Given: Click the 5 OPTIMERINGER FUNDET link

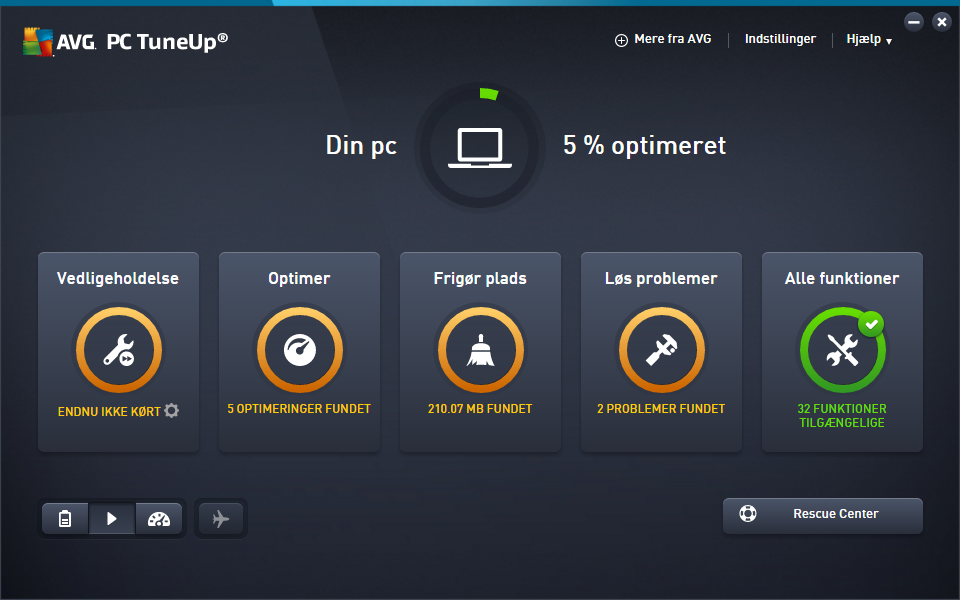Looking at the screenshot, I should (299, 408).
